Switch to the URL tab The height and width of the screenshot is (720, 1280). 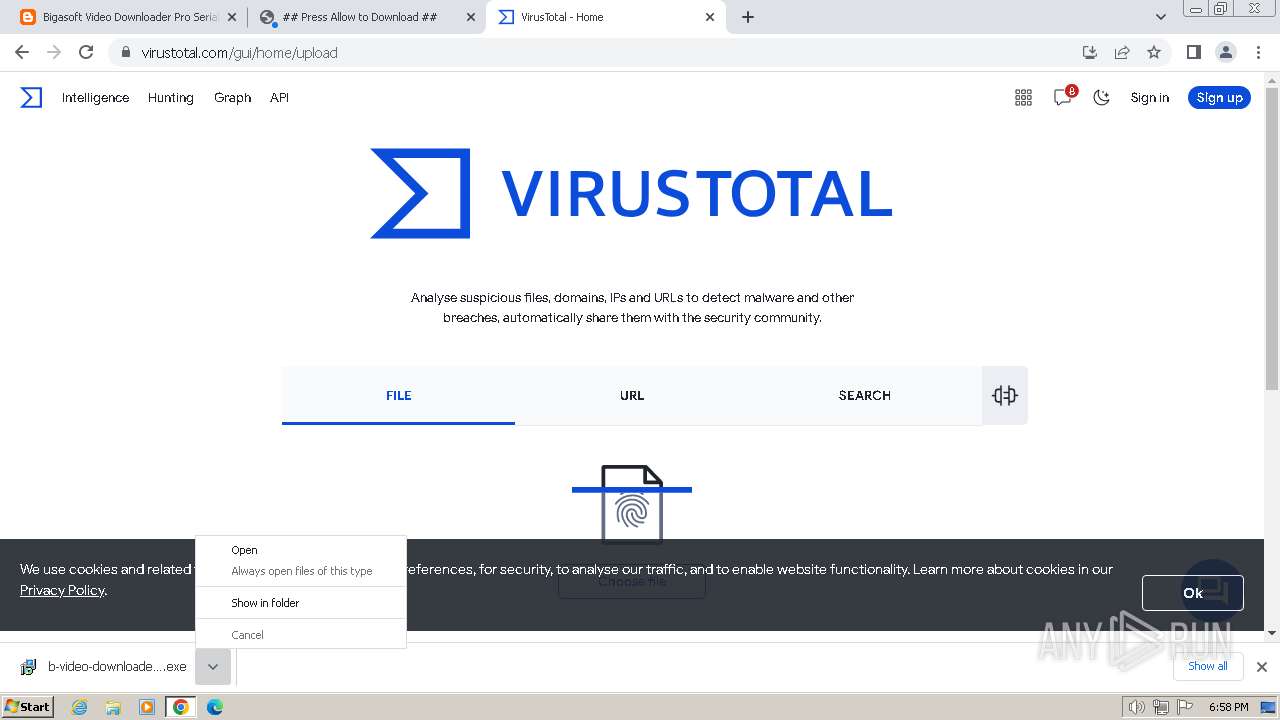tap(632, 395)
